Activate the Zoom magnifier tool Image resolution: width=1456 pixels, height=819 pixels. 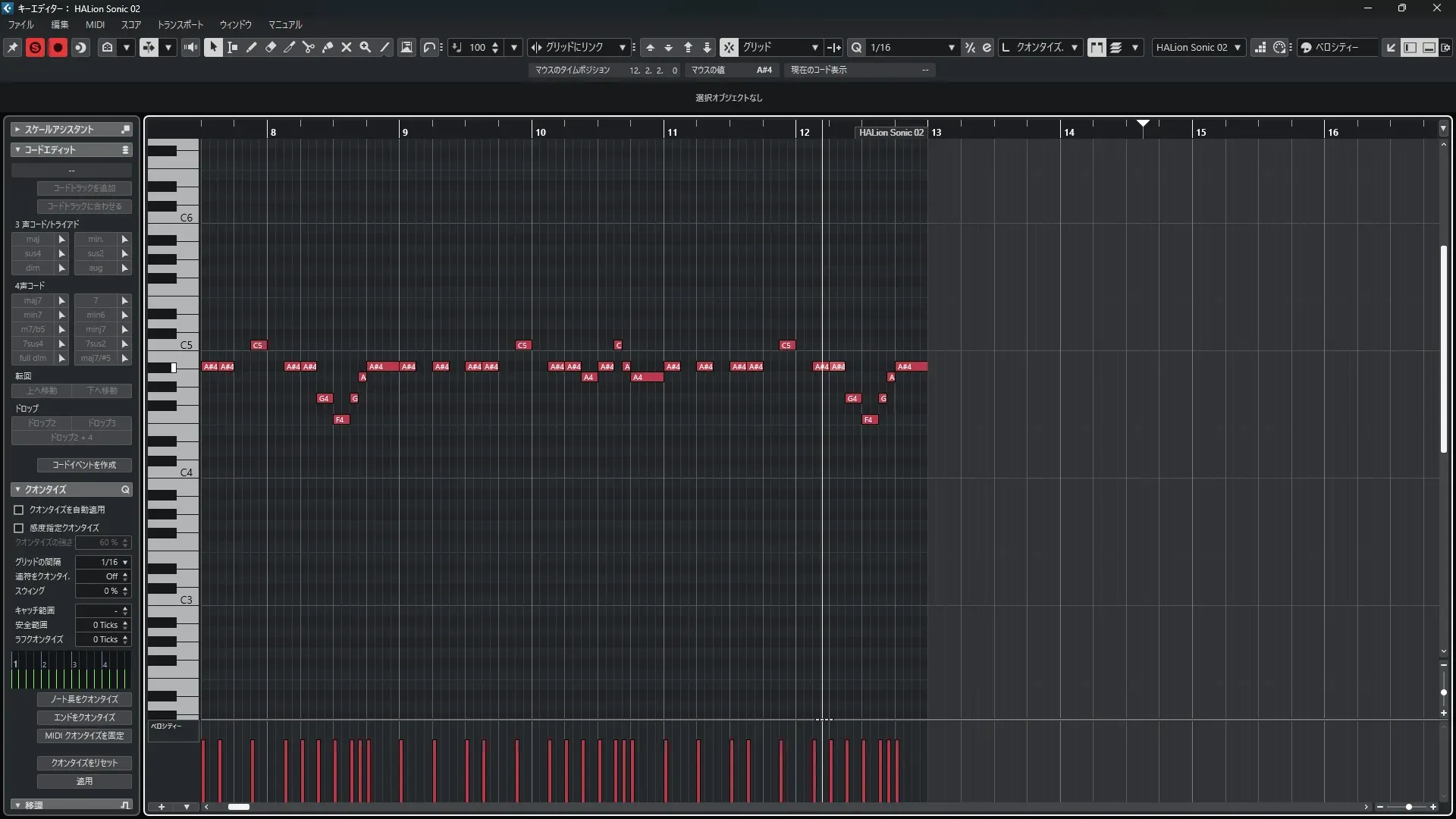click(x=366, y=47)
